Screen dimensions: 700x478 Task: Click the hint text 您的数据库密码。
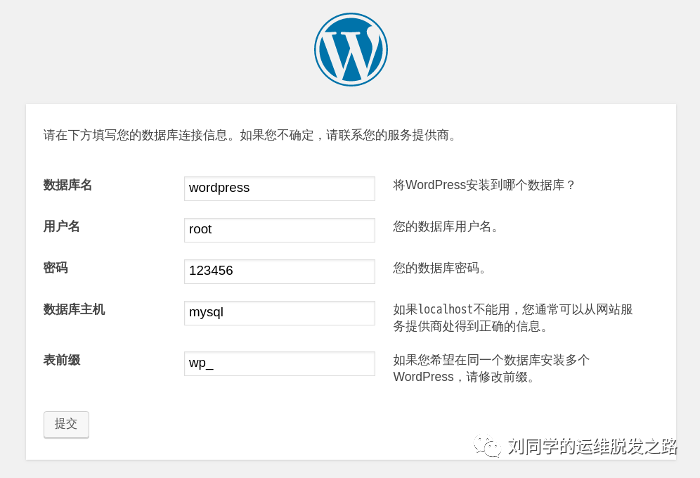[439, 268]
